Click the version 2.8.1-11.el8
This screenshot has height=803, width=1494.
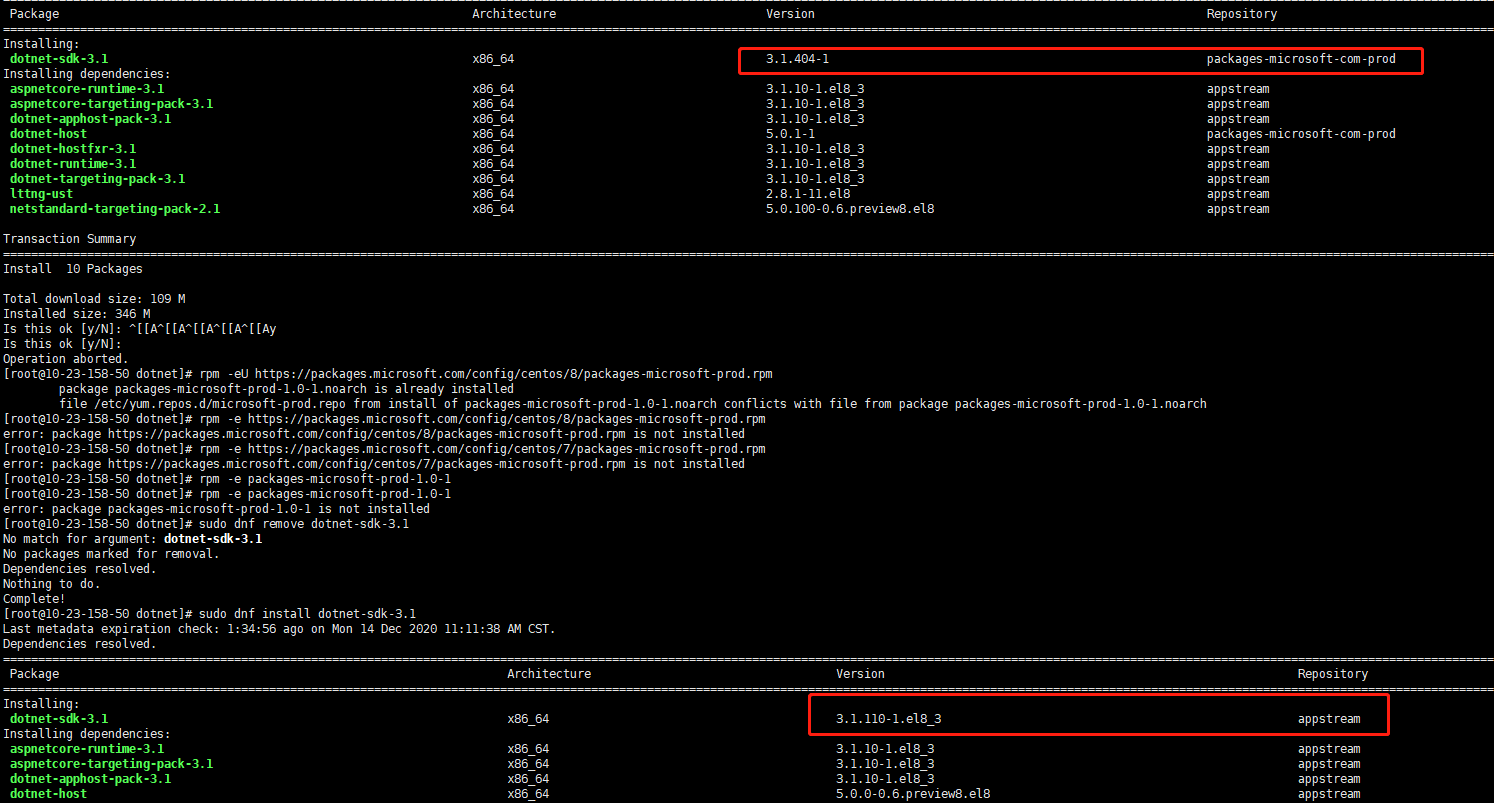coord(808,194)
